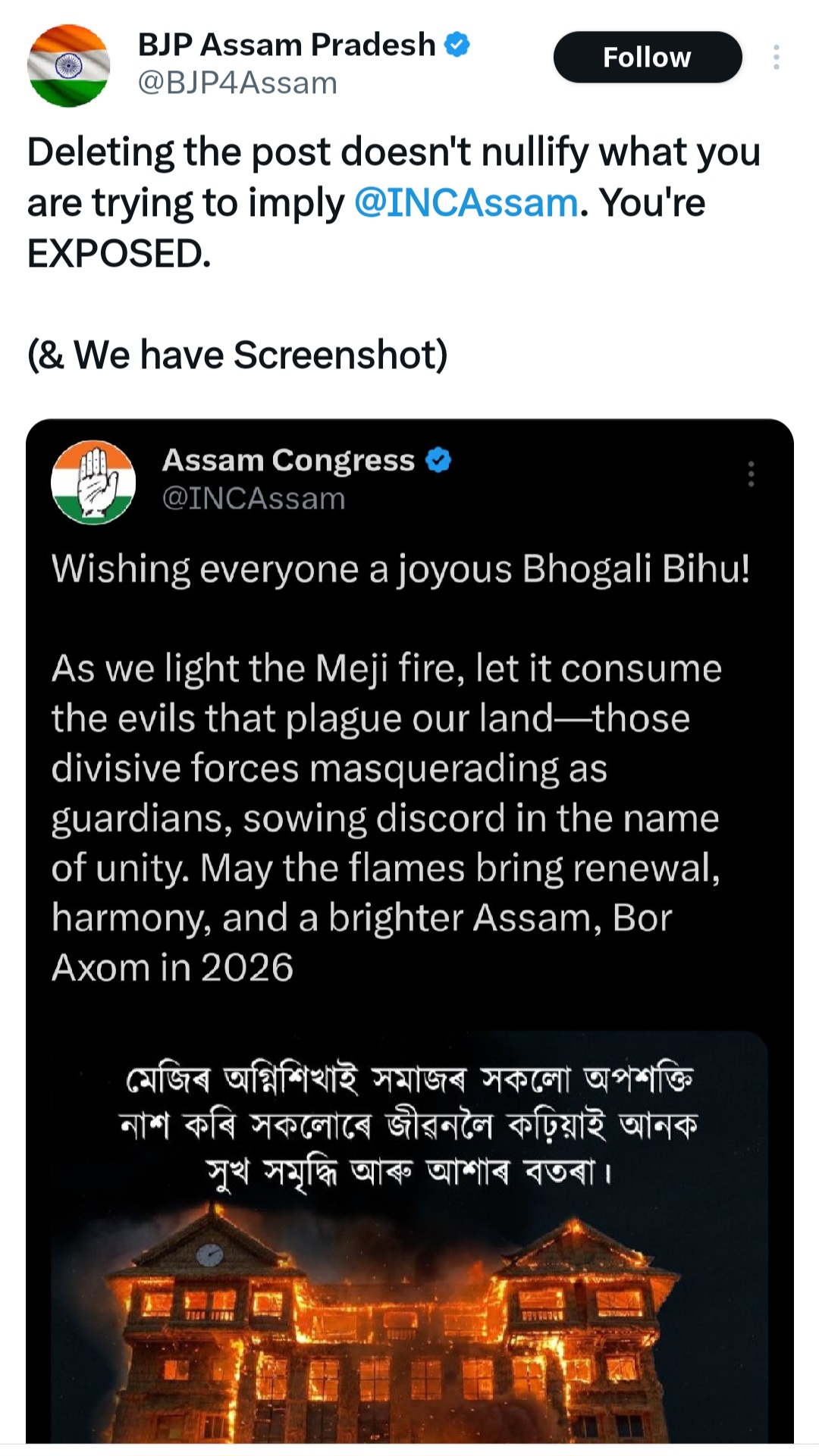This screenshot has width=819, height=1456.
Task: Open the tweet's three-dot more options menu
Action: click(776, 58)
